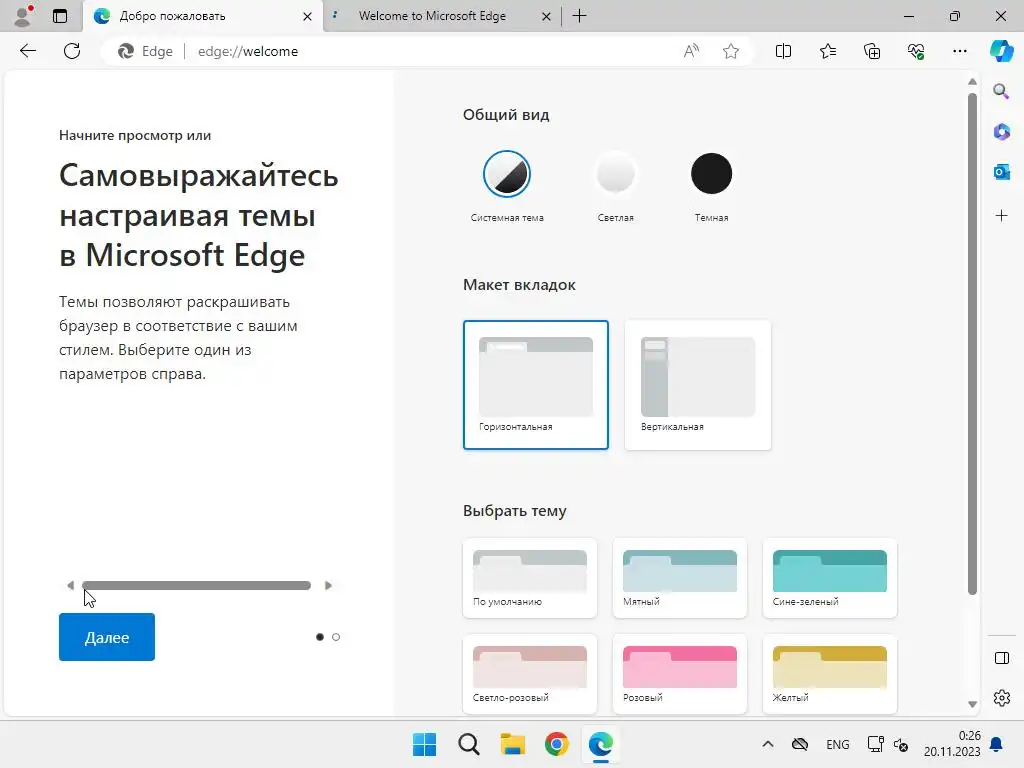
Task: Select the Светло-розовый theme
Action: pos(530,674)
